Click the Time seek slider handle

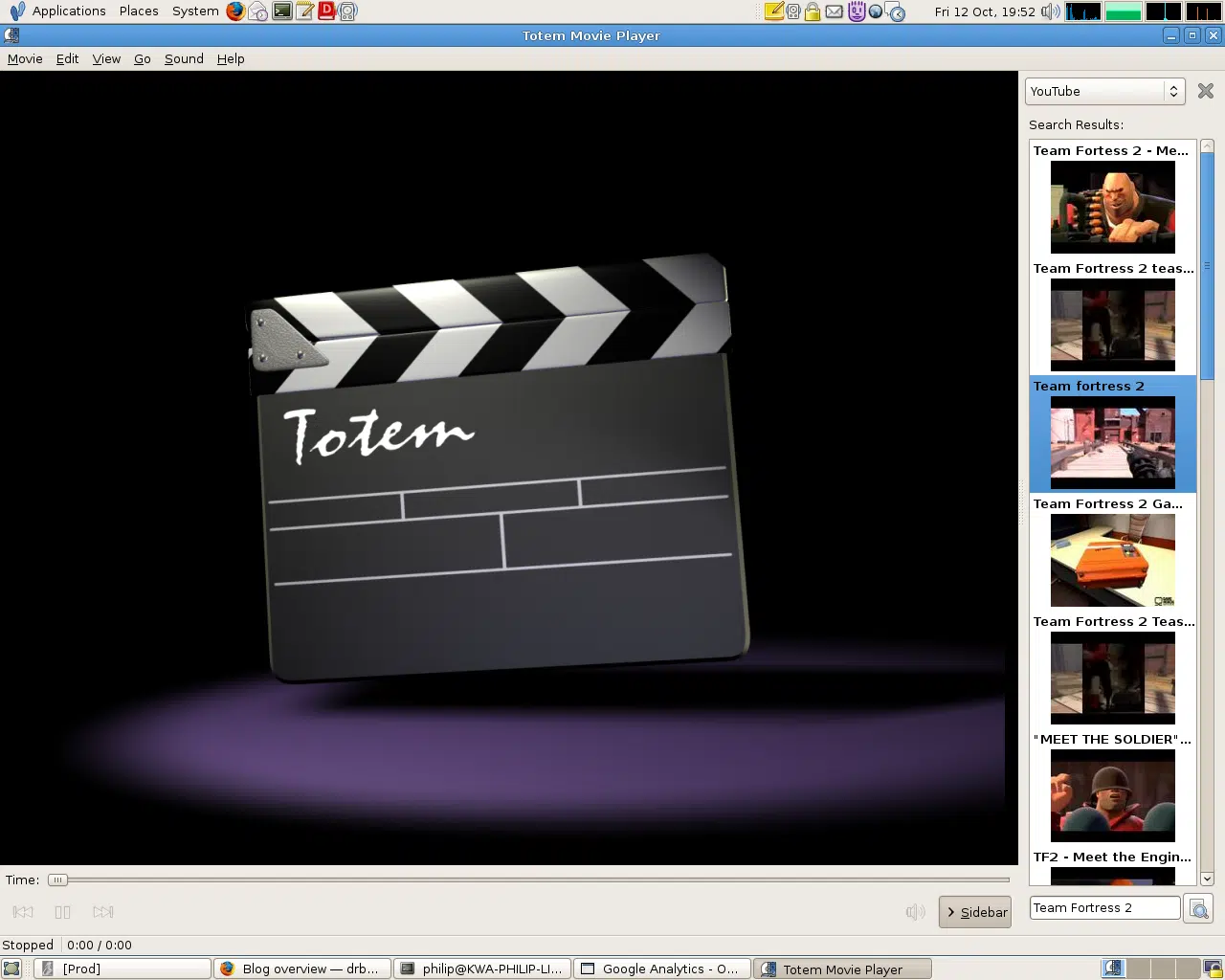tap(58, 880)
